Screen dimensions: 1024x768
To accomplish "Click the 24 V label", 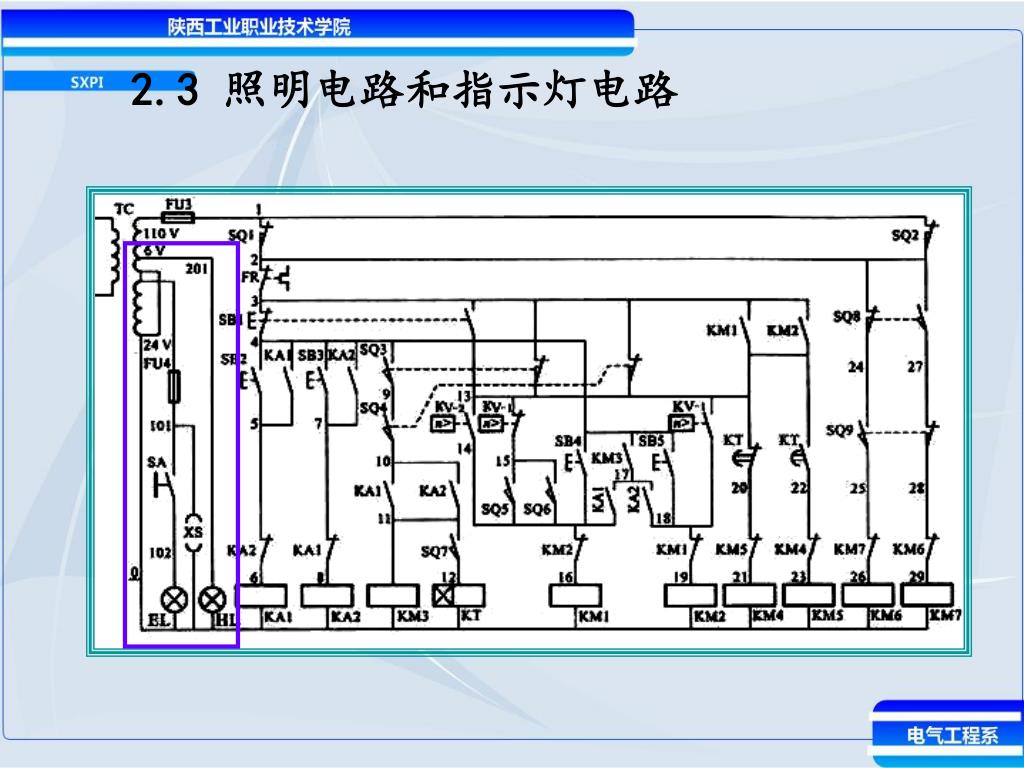I will 157,345.
